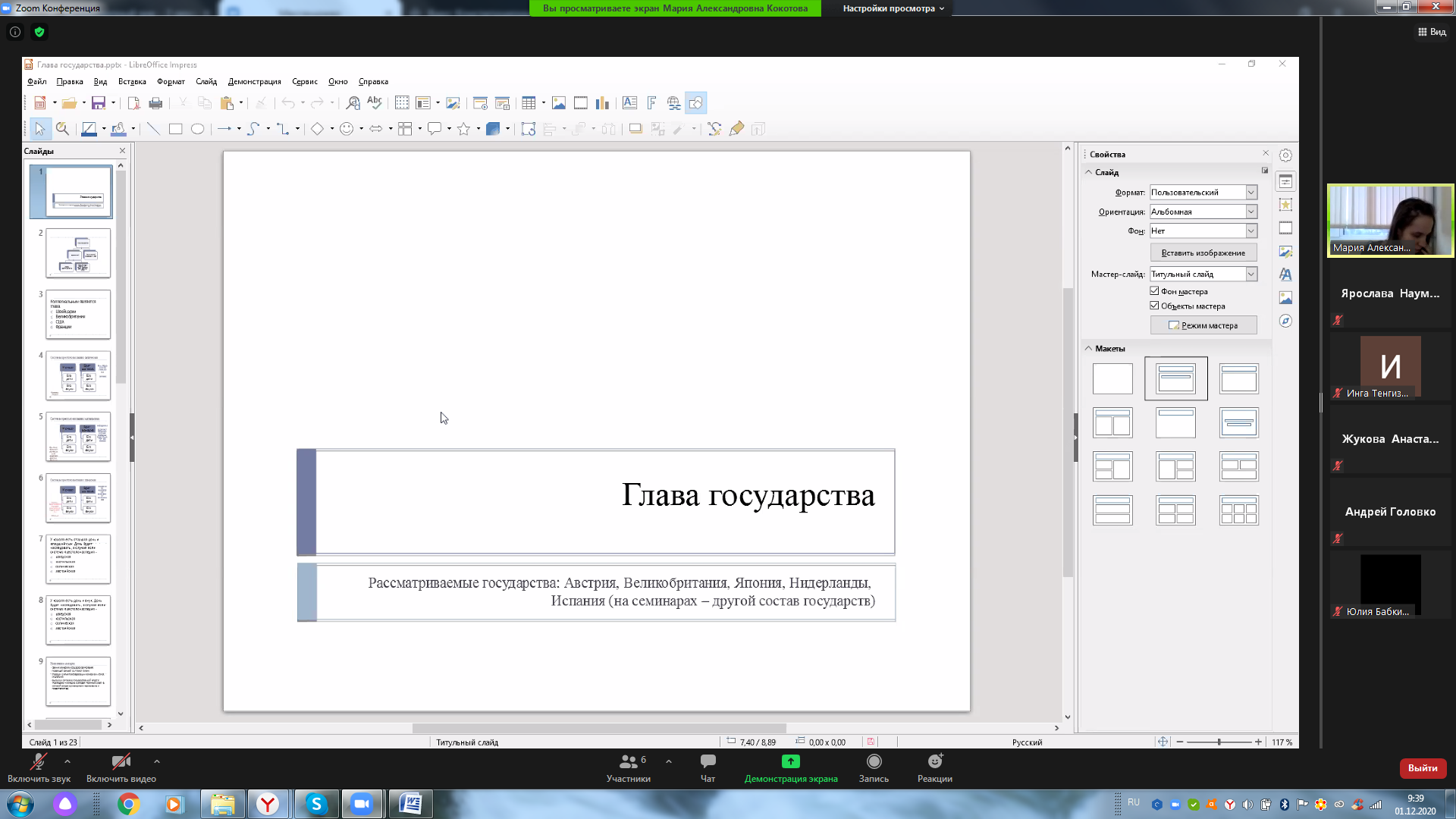
Task: Select the Ellipse drawing tool
Action: [197, 129]
